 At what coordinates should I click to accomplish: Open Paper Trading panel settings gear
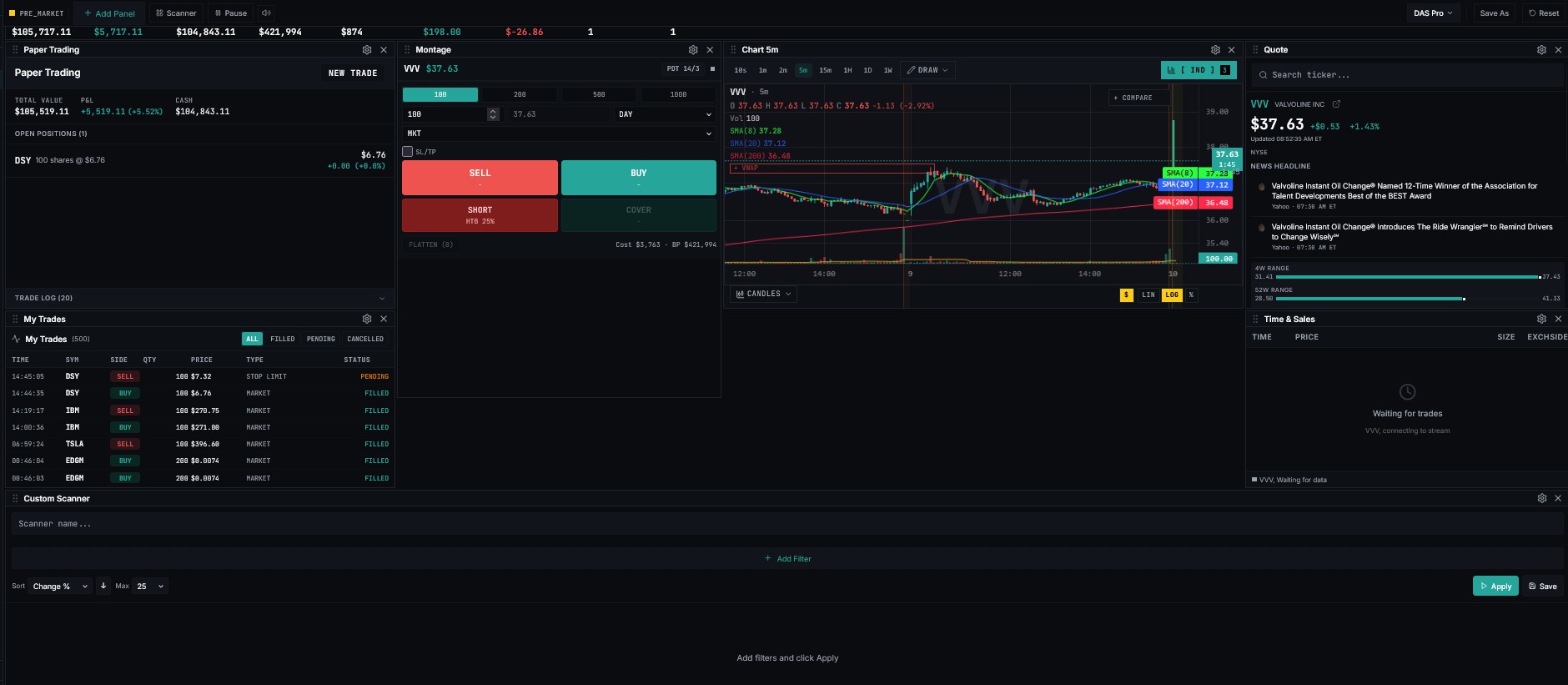point(367,50)
